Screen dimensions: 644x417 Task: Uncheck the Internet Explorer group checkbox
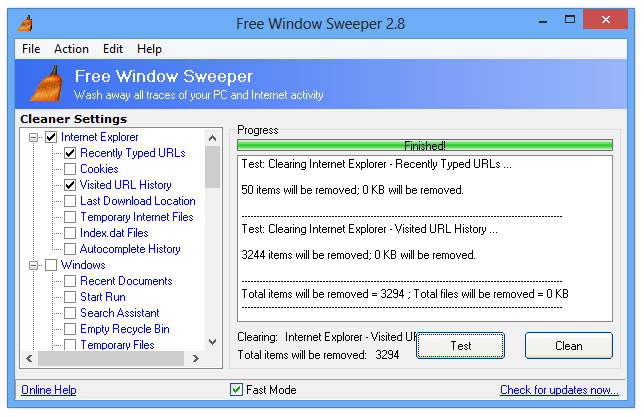[x=51, y=137]
